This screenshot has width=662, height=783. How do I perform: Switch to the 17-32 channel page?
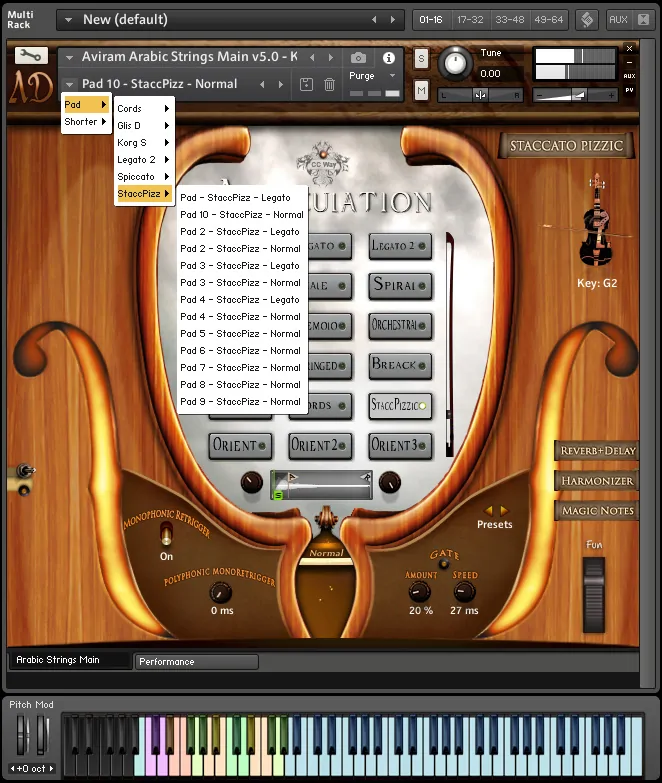click(469, 19)
